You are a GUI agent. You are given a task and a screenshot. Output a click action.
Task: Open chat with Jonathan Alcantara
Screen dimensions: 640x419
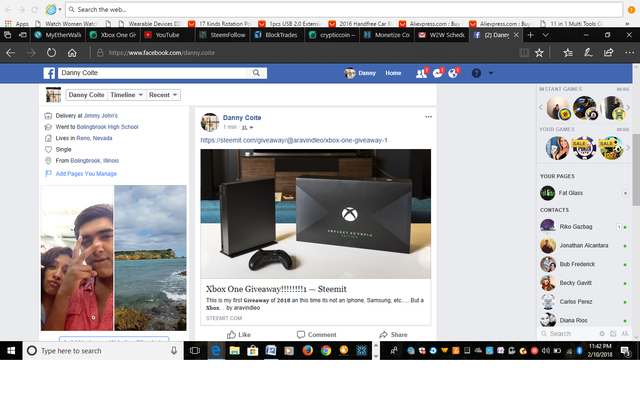pyautogui.click(x=584, y=246)
